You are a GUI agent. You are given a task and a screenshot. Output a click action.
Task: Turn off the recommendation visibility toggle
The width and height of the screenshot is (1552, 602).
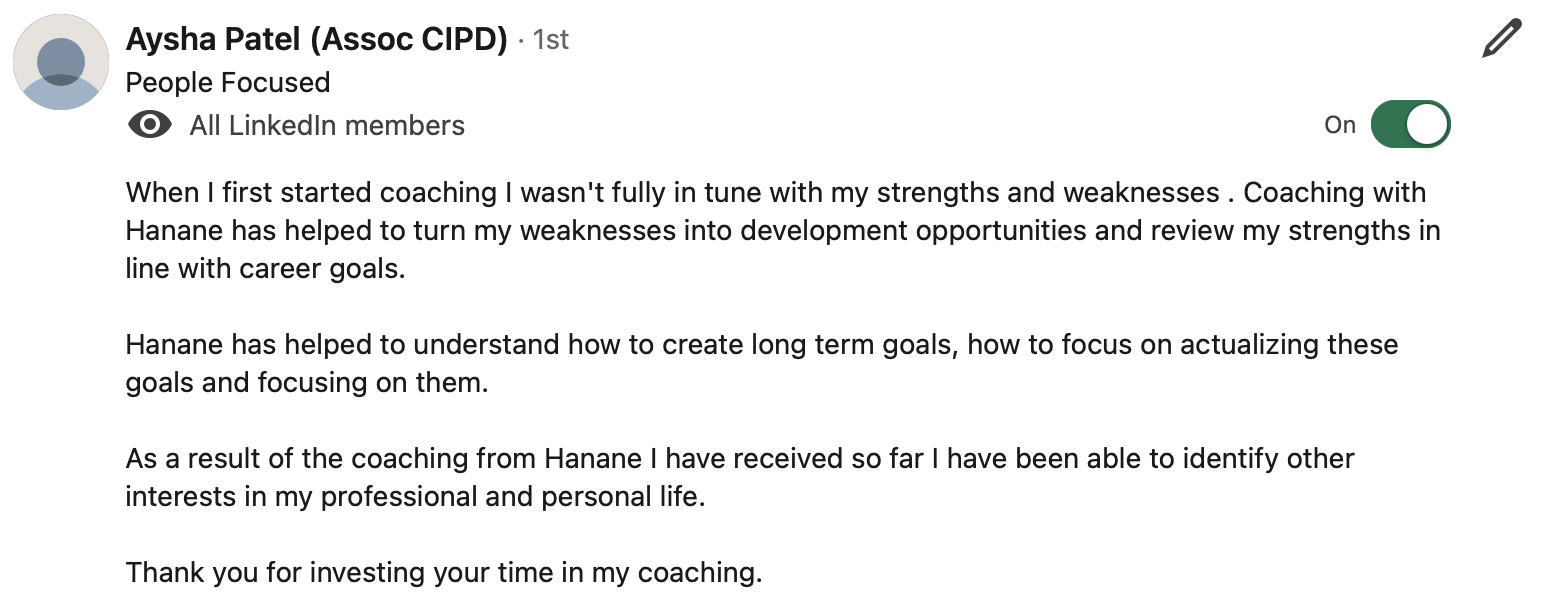(x=1410, y=125)
